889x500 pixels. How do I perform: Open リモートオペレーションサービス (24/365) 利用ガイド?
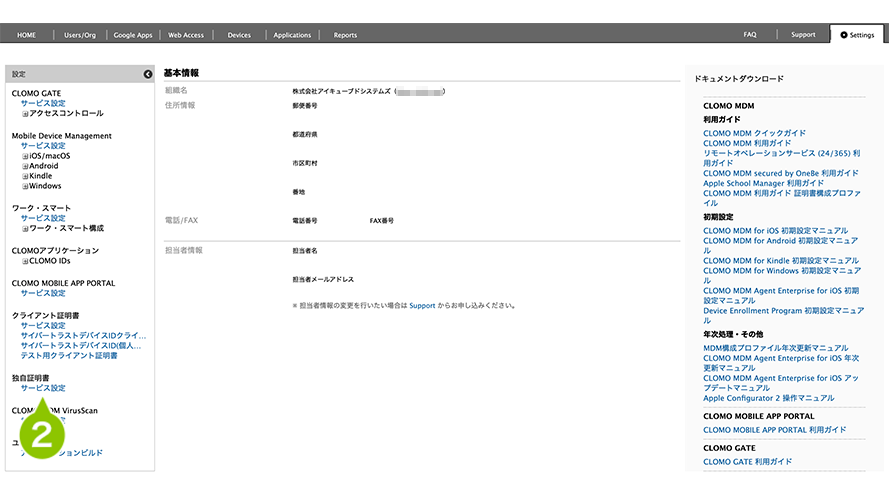click(782, 158)
